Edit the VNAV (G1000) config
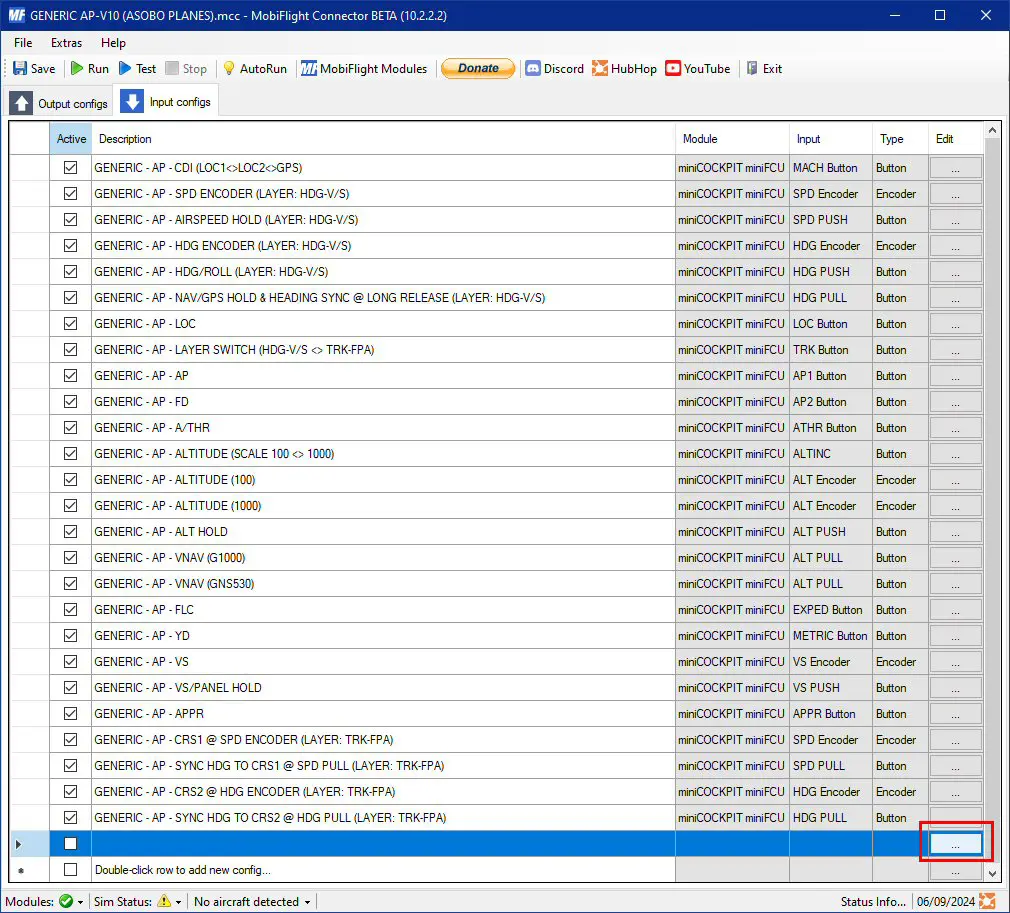 tap(955, 557)
